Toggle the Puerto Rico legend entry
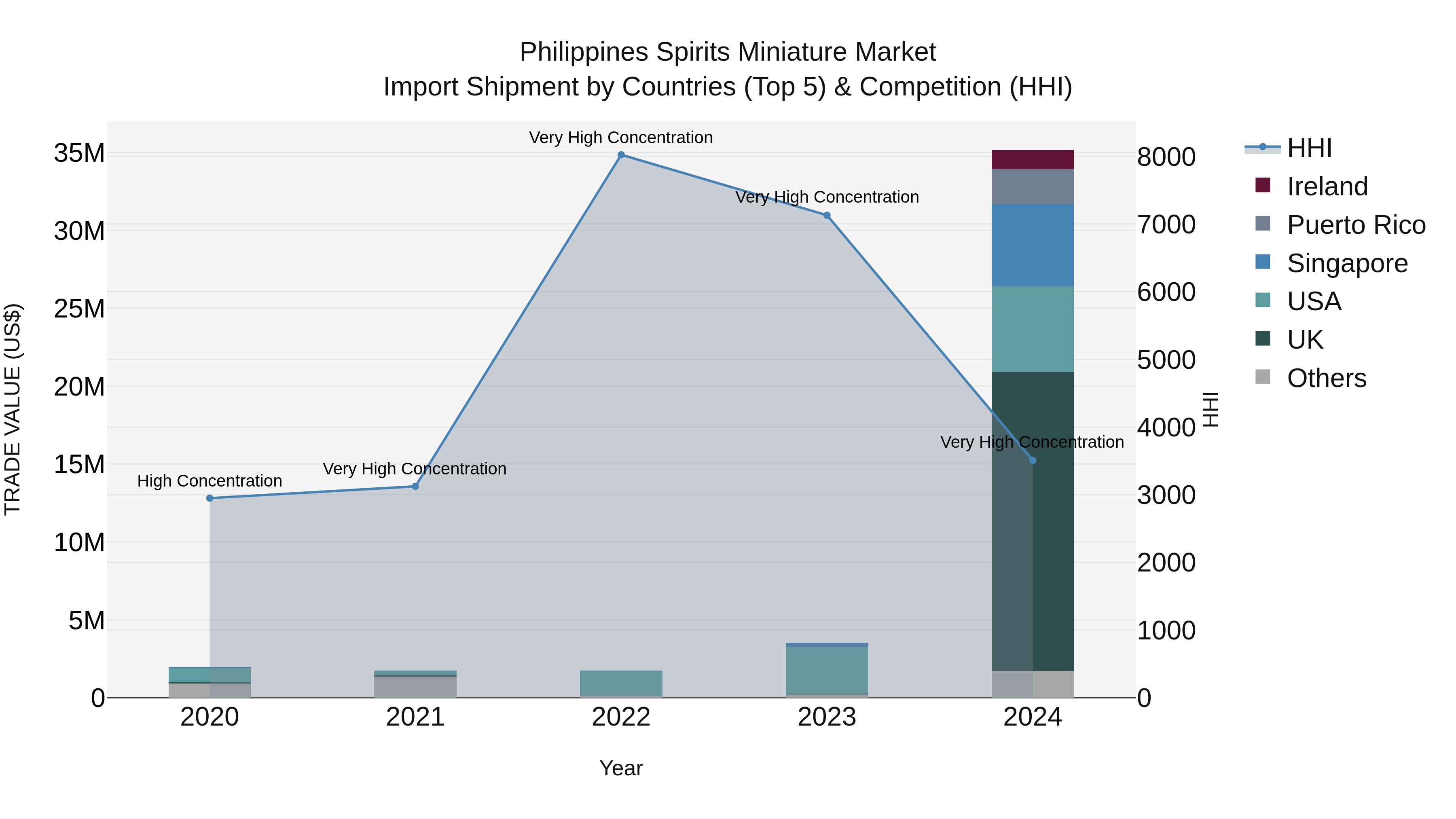Image resolution: width=1456 pixels, height=819 pixels. (1340, 225)
